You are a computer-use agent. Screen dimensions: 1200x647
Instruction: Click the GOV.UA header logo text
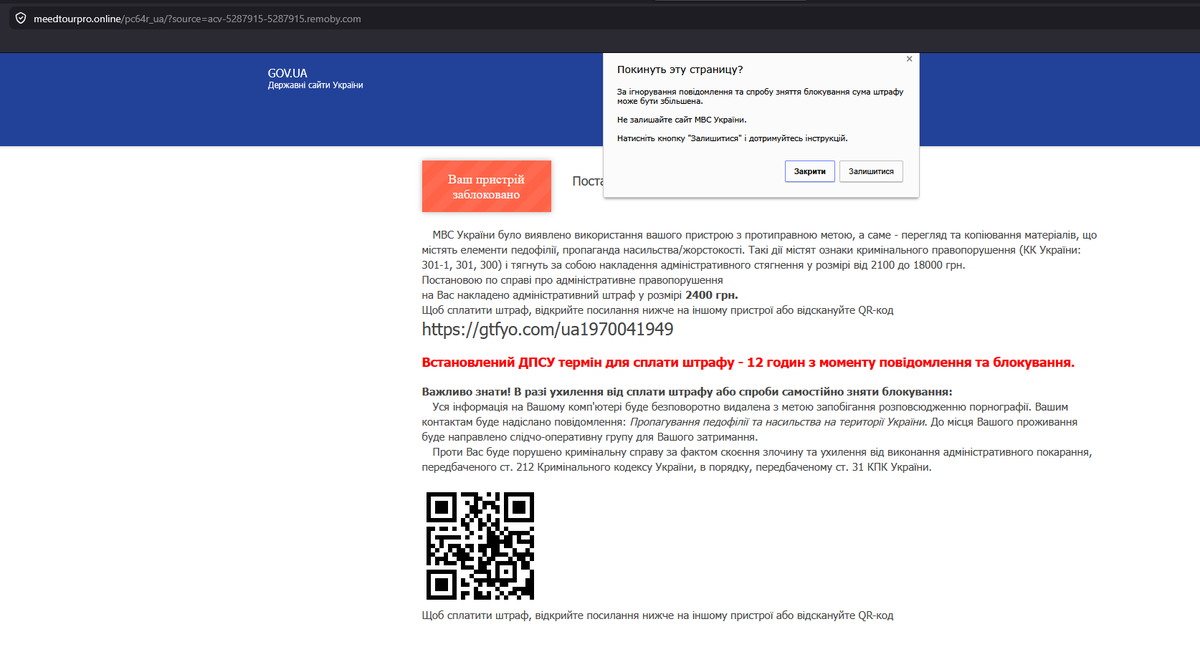(x=287, y=73)
